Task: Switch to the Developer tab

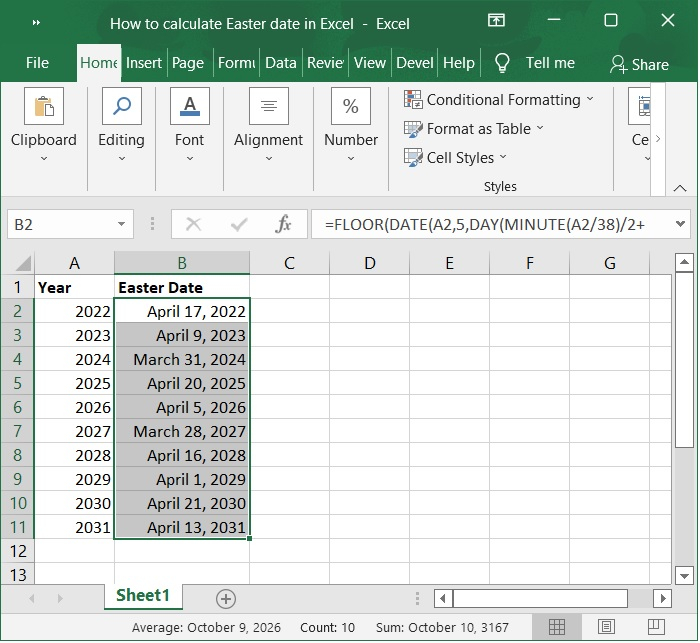Action: point(415,63)
